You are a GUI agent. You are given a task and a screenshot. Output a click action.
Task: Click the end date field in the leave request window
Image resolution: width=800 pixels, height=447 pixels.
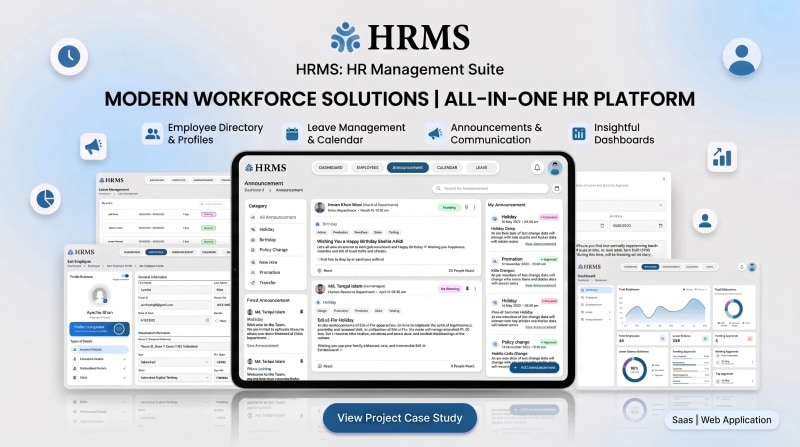click(637, 226)
